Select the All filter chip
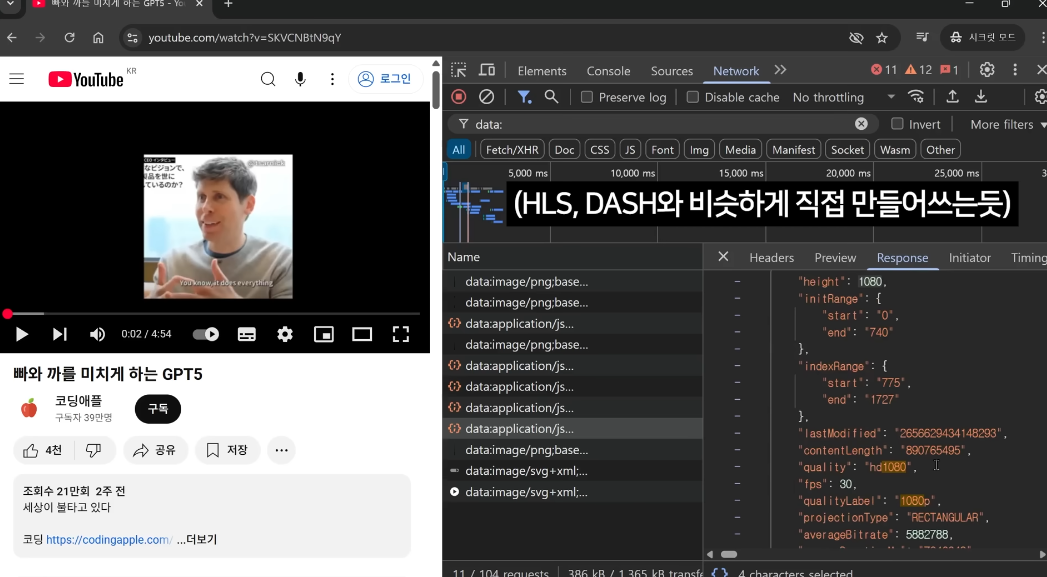Image resolution: width=1047 pixels, height=577 pixels. 459,150
